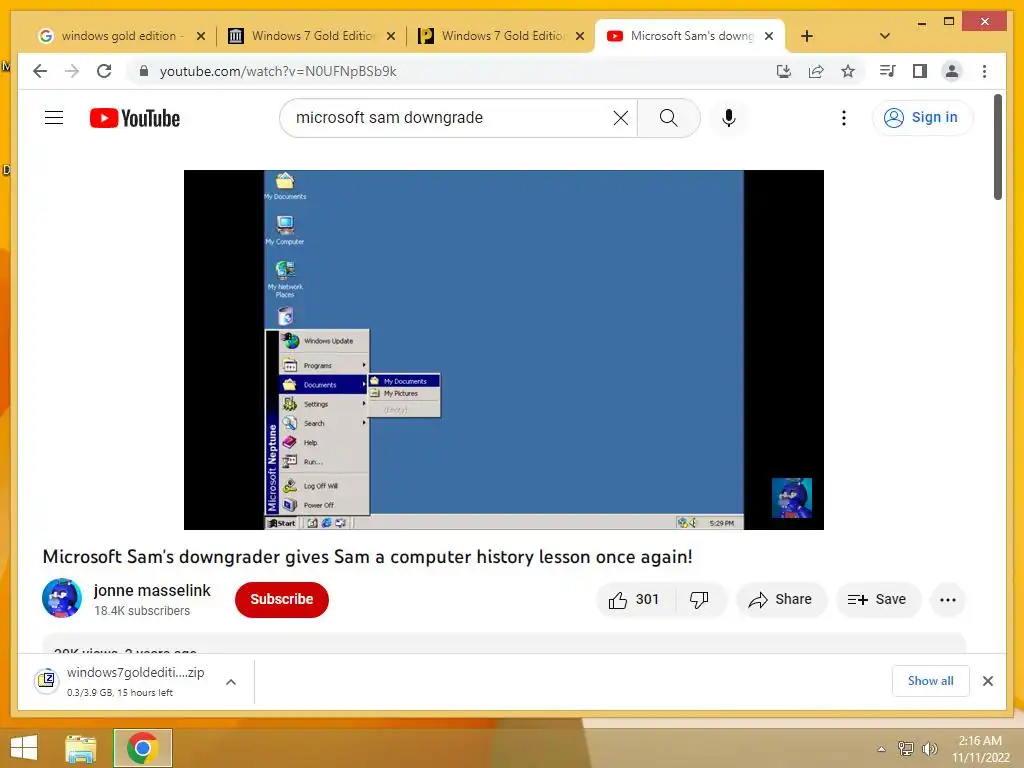Open the YouTube hamburger guide menu
This screenshot has height=768, width=1024.
tap(54, 118)
